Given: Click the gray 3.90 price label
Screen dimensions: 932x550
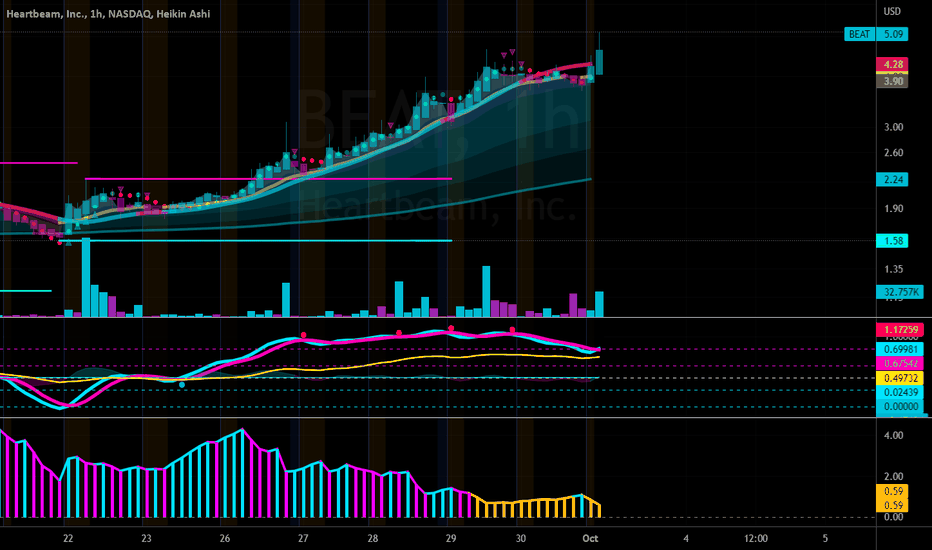Looking at the screenshot, I should [x=892, y=81].
